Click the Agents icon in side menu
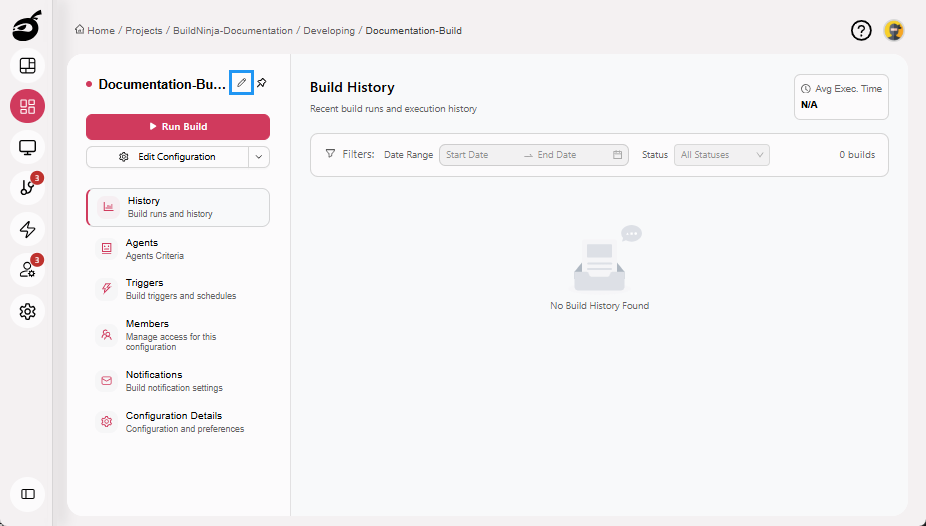926x526 pixels. tap(106, 249)
